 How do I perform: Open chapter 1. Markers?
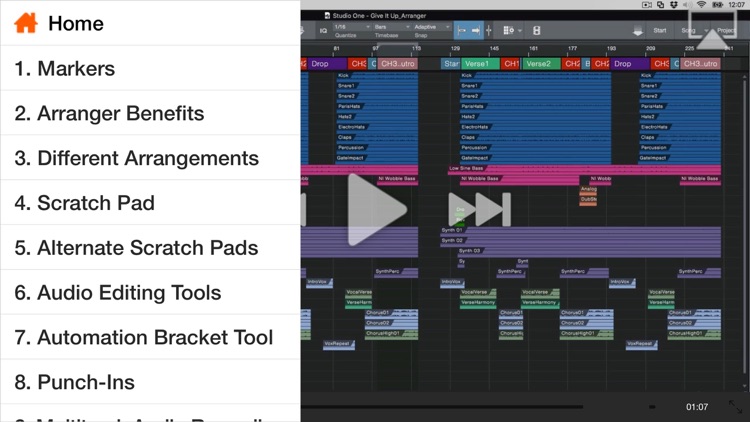[150, 68]
